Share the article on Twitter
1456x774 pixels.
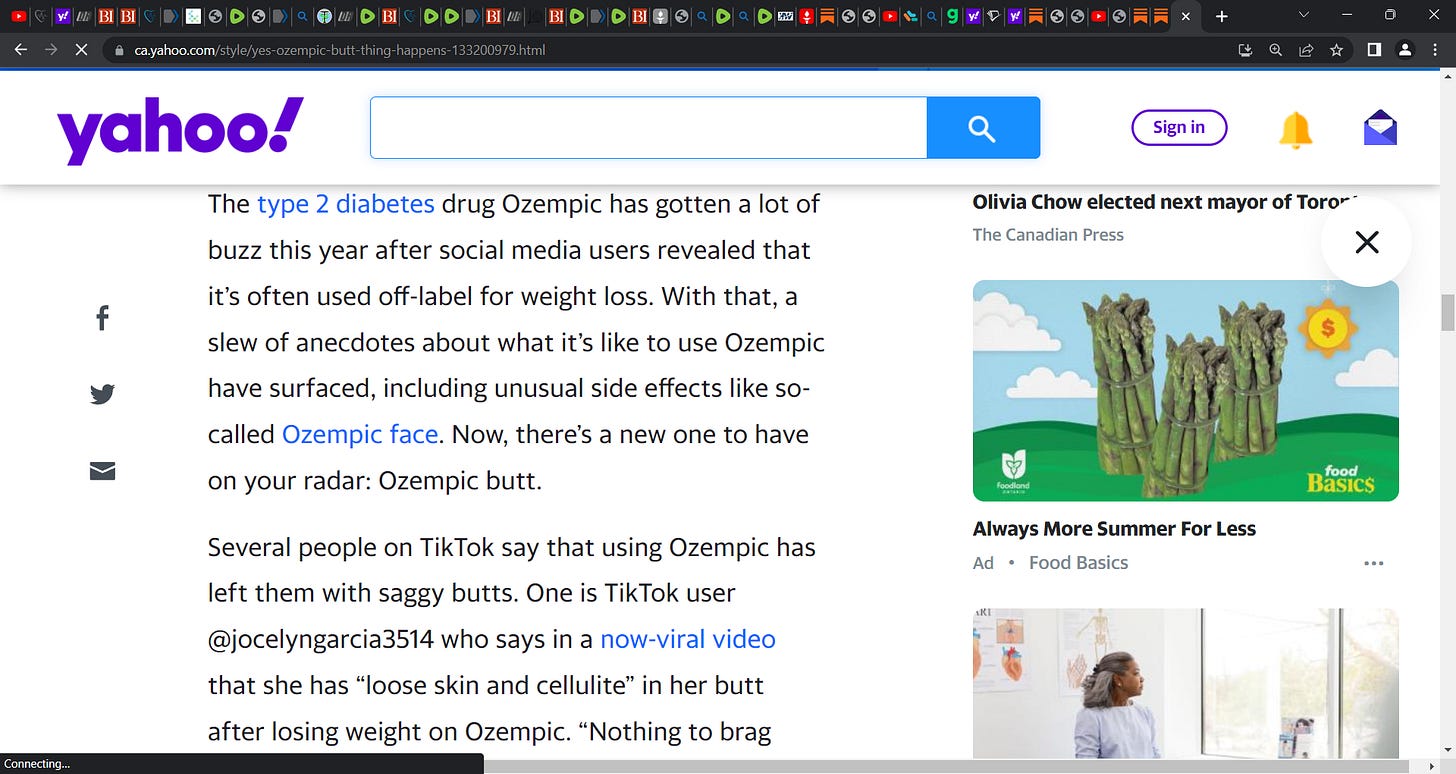point(102,394)
